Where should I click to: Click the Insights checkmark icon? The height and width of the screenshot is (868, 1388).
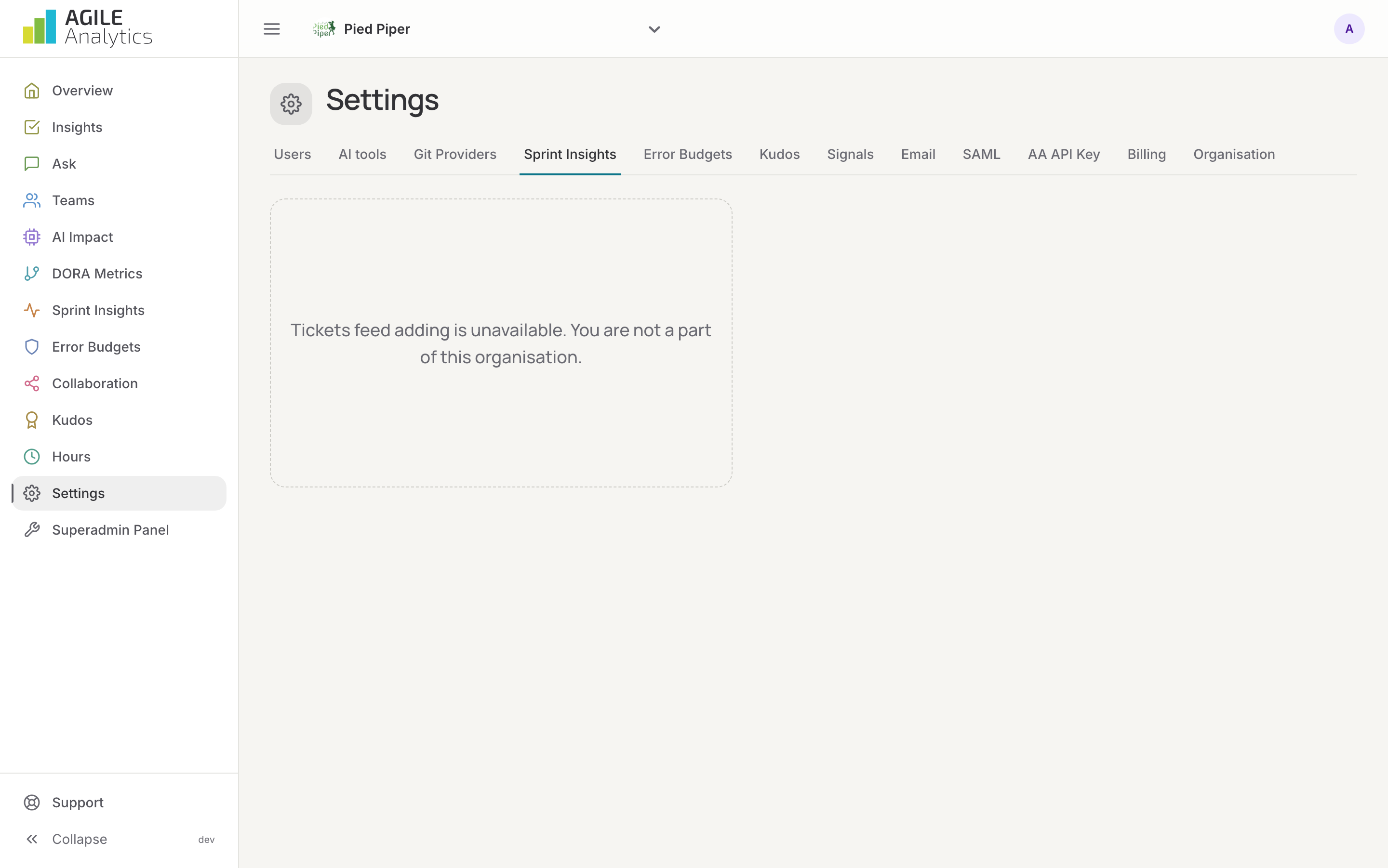tap(32, 127)
